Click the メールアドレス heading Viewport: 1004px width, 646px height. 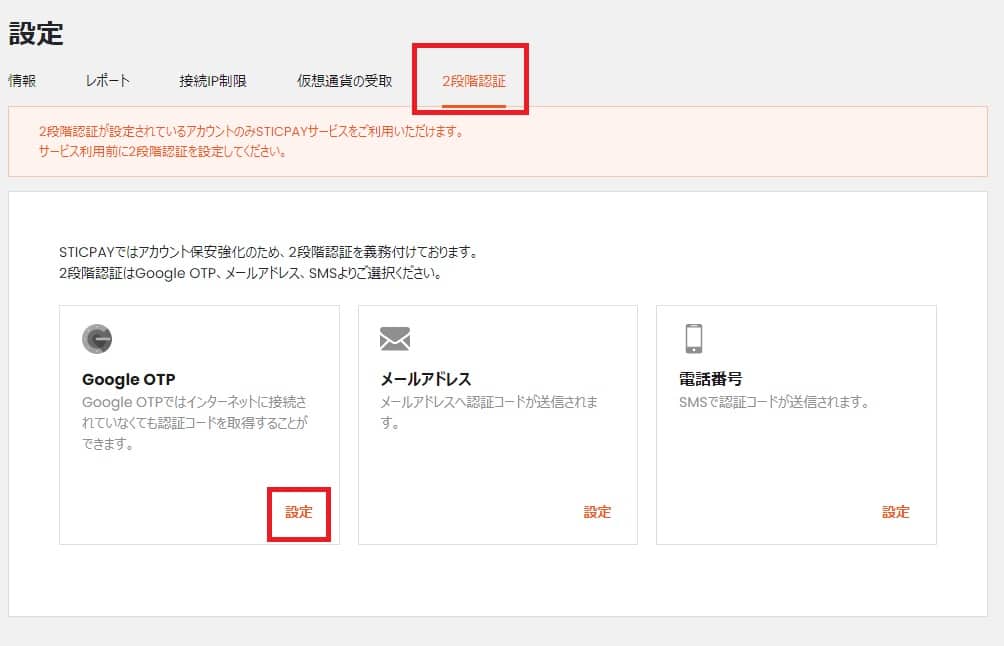(426, 379)
